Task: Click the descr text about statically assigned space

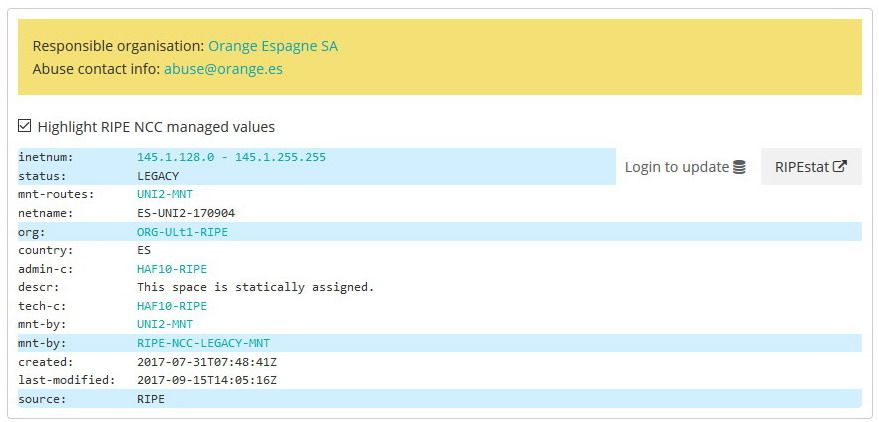Action: point(255,287)
